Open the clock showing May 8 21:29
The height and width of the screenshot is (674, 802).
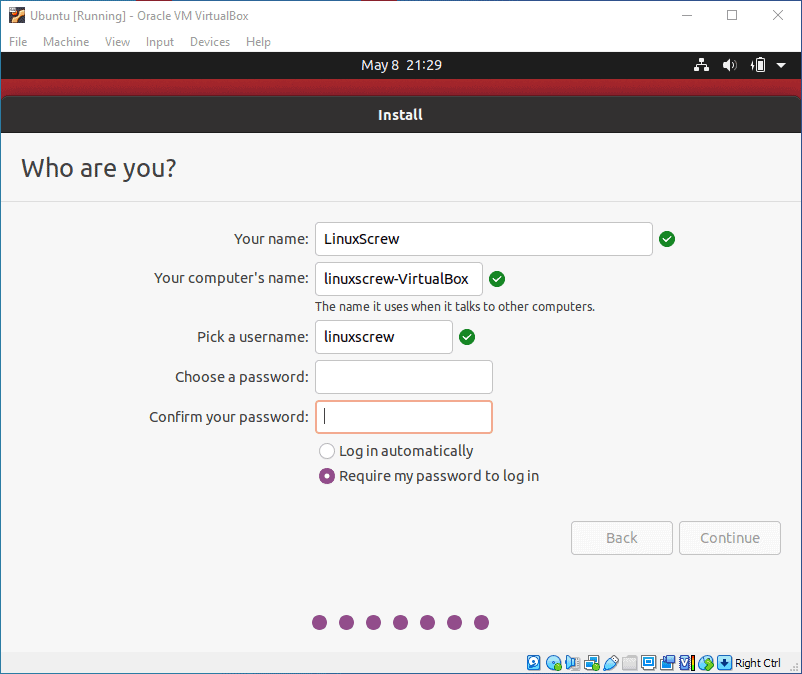coord(402,65)
